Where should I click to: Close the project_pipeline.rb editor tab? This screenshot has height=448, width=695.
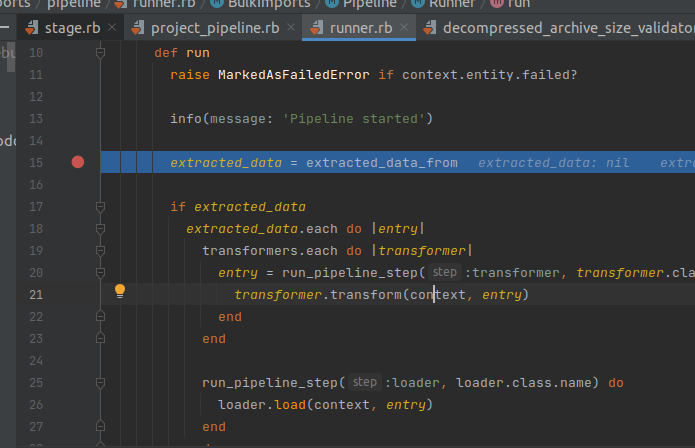[294, 28]
